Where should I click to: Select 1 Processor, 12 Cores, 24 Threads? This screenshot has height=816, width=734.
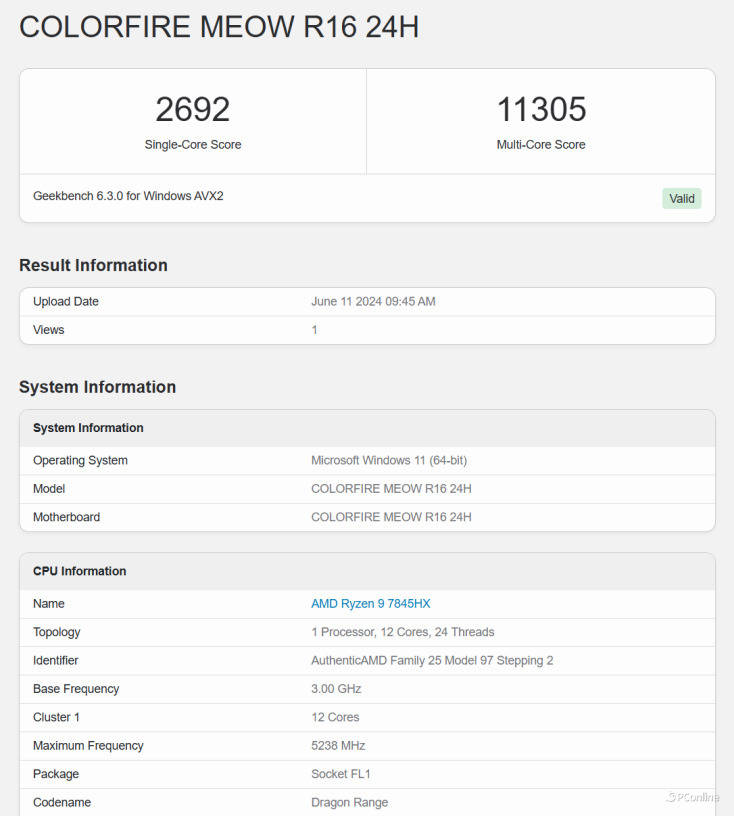[403, 632]
